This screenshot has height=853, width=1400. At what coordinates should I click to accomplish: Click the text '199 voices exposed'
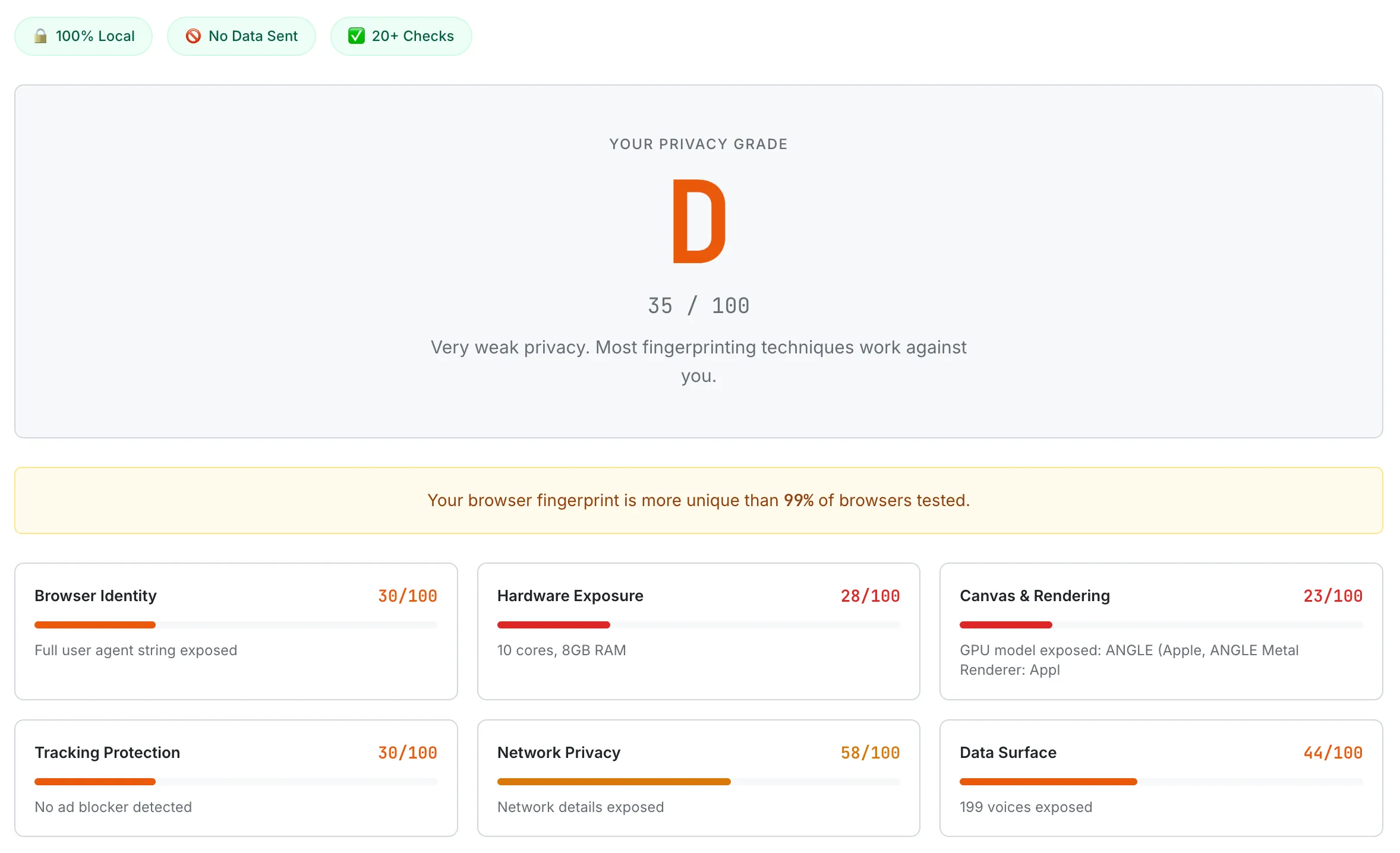click(1026, 807)
